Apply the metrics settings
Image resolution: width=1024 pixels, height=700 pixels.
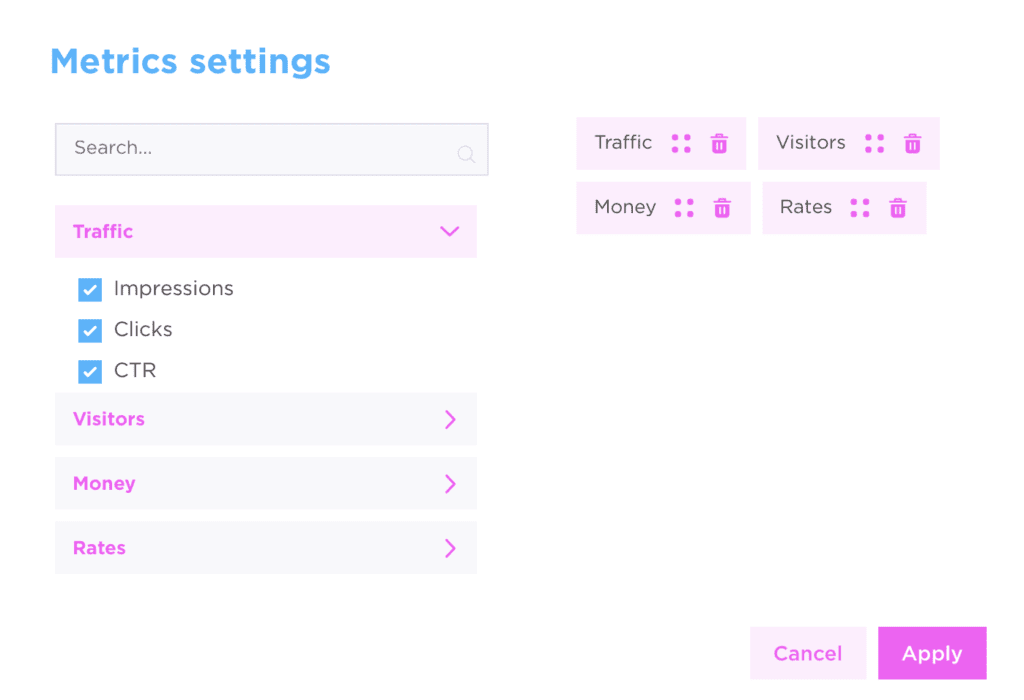[x=932, y=653]
